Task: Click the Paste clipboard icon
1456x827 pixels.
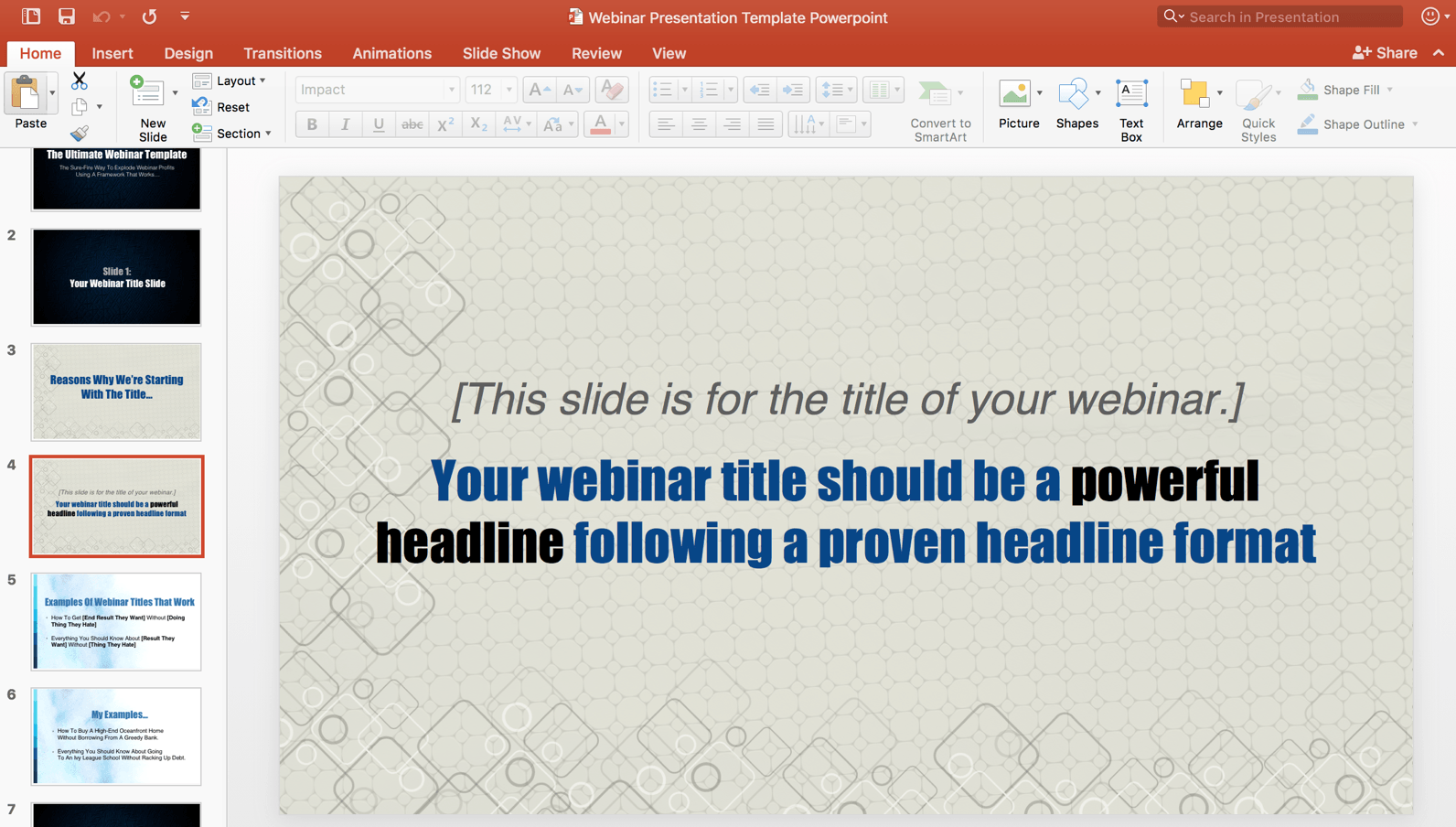Action: (x=26, y=93)
